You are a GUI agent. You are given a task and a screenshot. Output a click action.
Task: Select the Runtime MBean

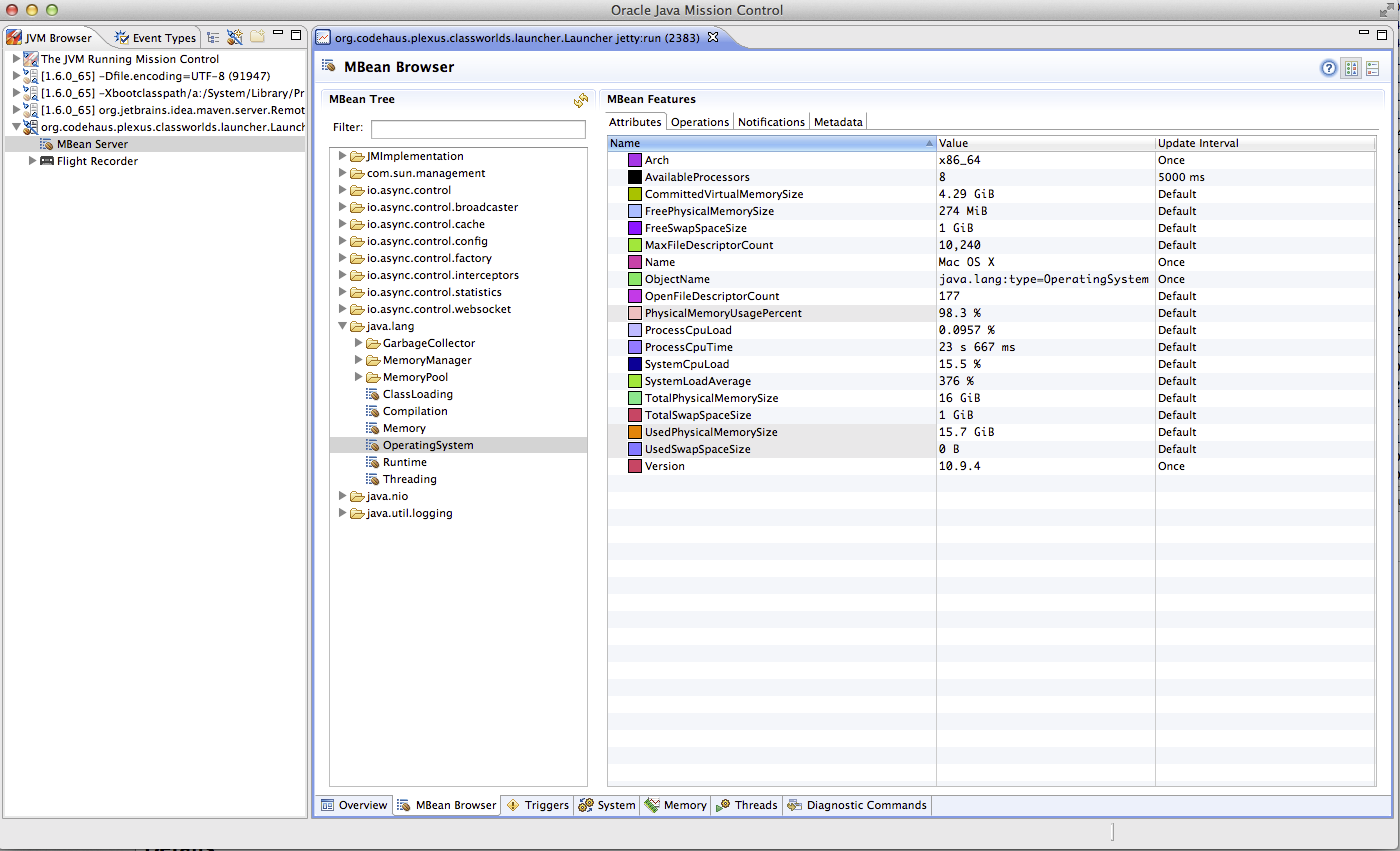coord(404,462)
